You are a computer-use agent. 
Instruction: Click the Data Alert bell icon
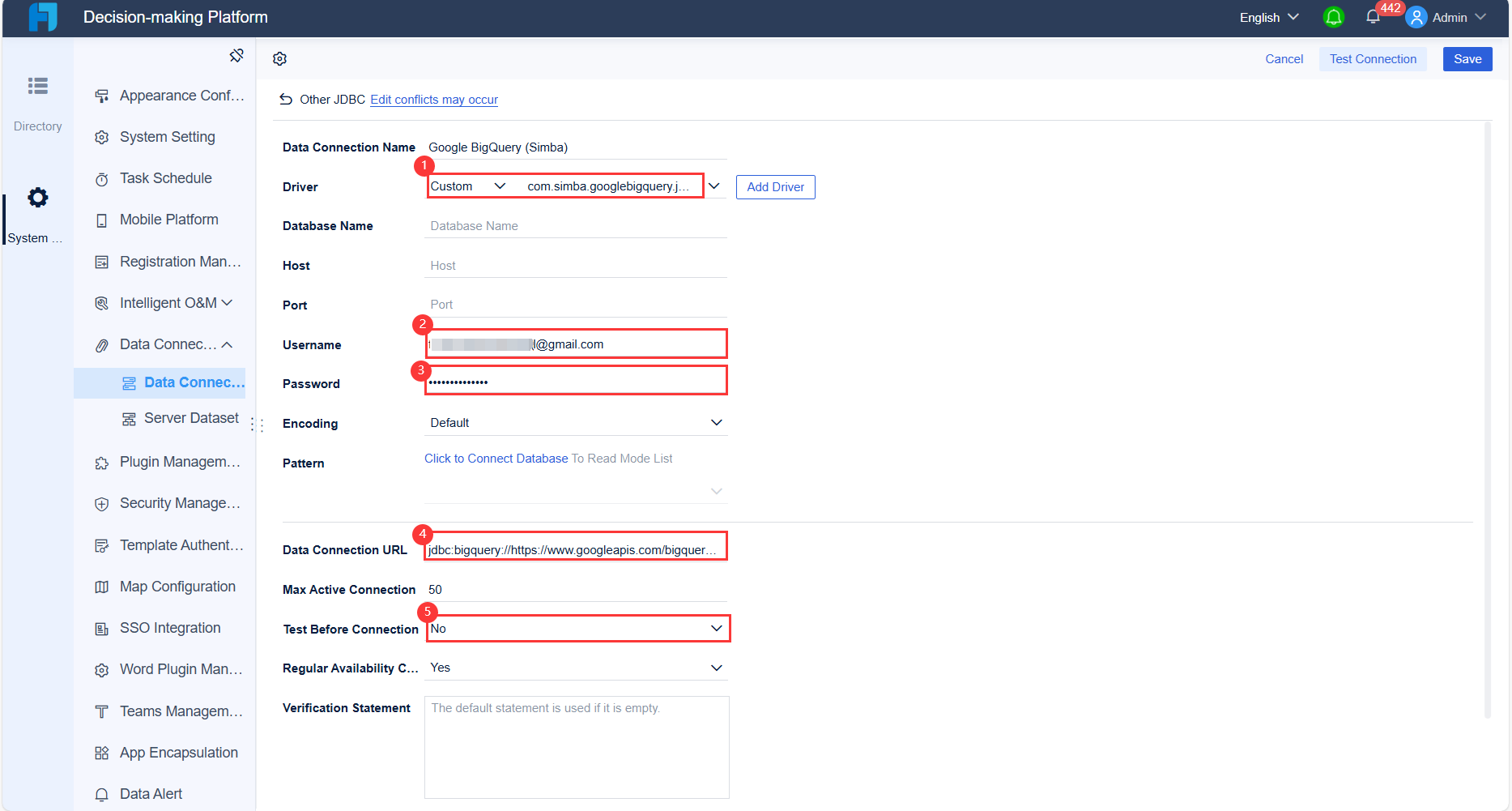[x=101, y=795]
